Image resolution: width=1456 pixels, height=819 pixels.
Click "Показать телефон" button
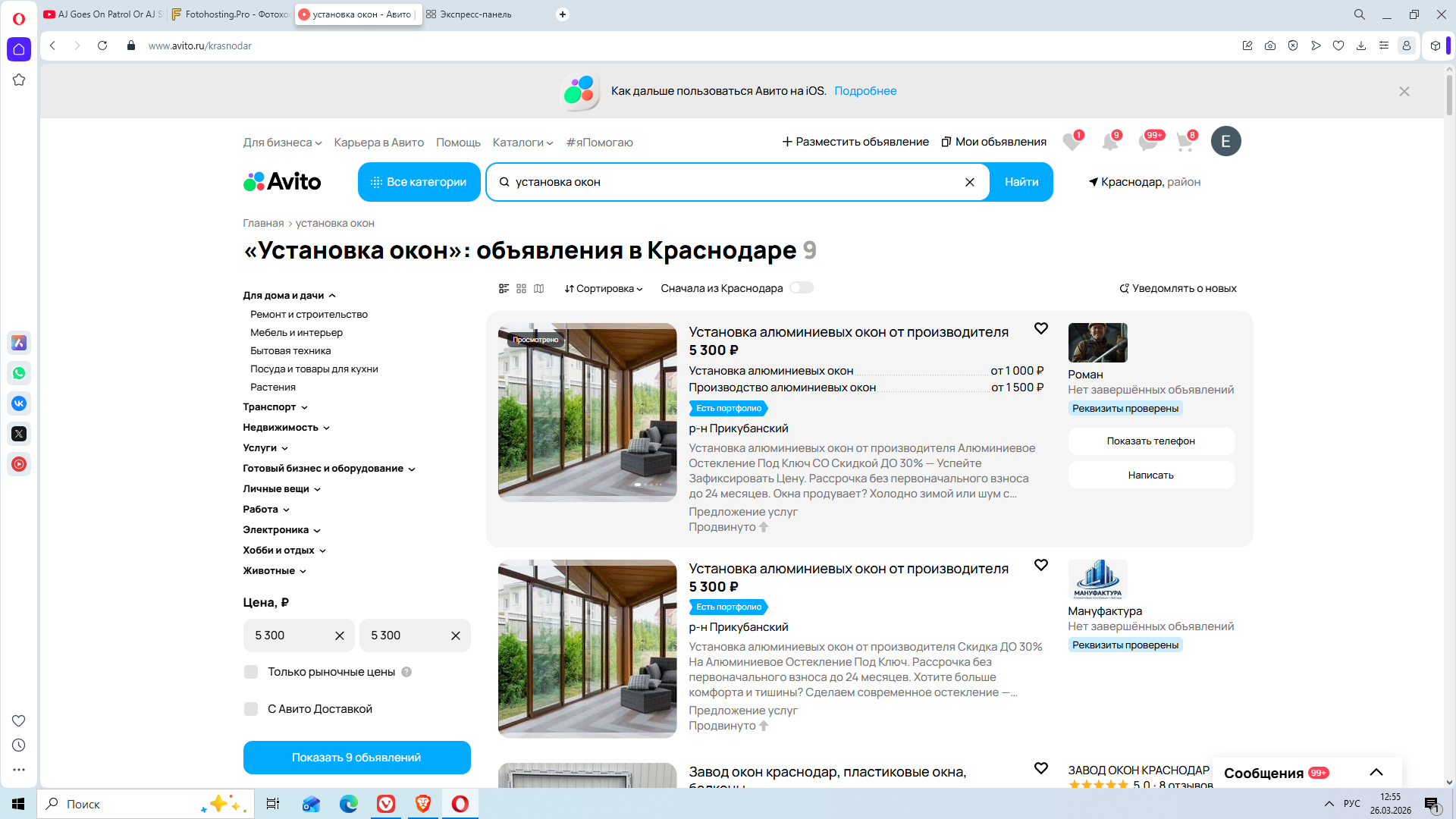pos(1150,441)
